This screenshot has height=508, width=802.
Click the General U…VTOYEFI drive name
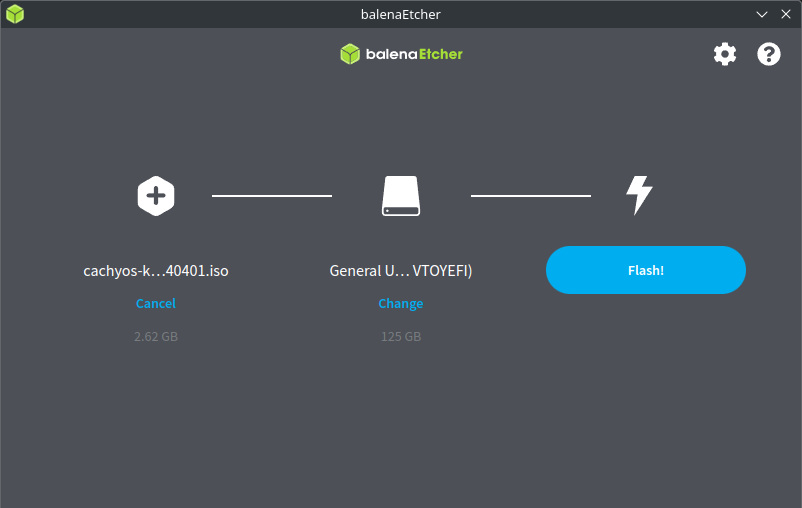[401, 271]
